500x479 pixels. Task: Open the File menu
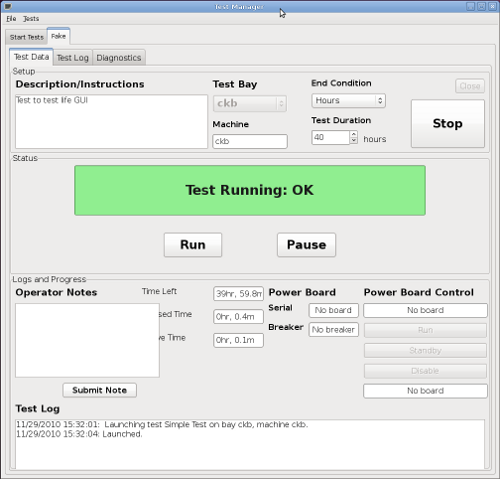(11, 19)
